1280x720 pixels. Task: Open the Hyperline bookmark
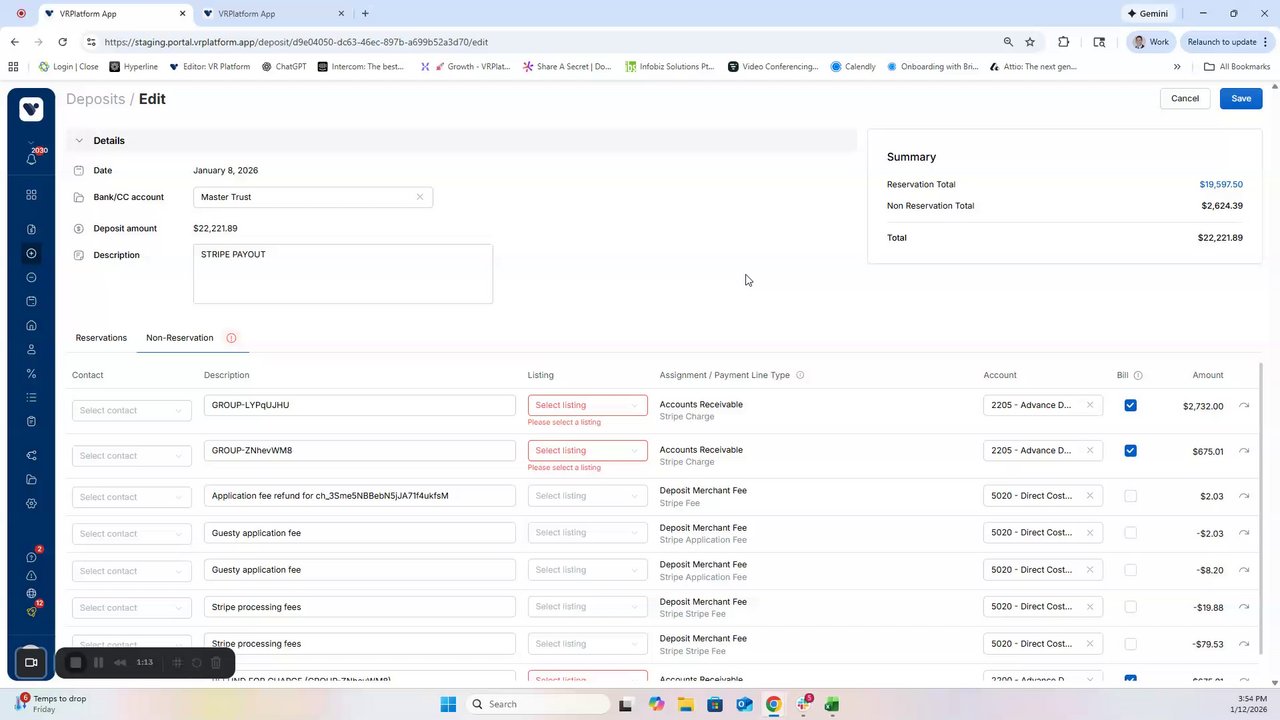point(133,67)
